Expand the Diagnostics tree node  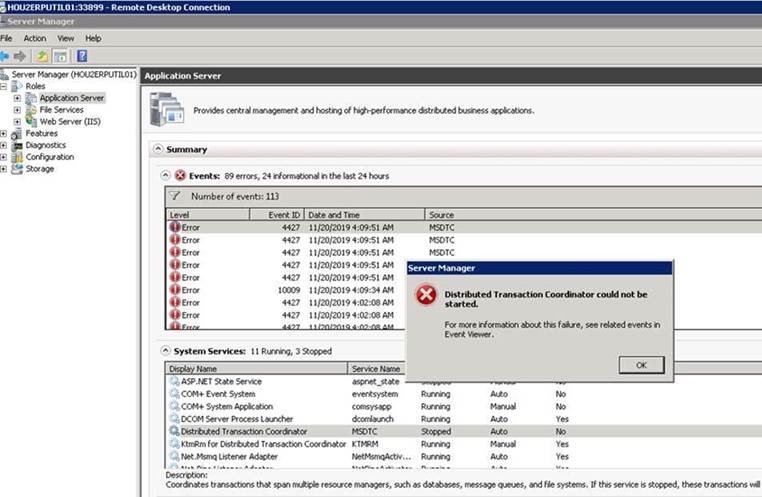pyautogui.click(x=3, y=145)
